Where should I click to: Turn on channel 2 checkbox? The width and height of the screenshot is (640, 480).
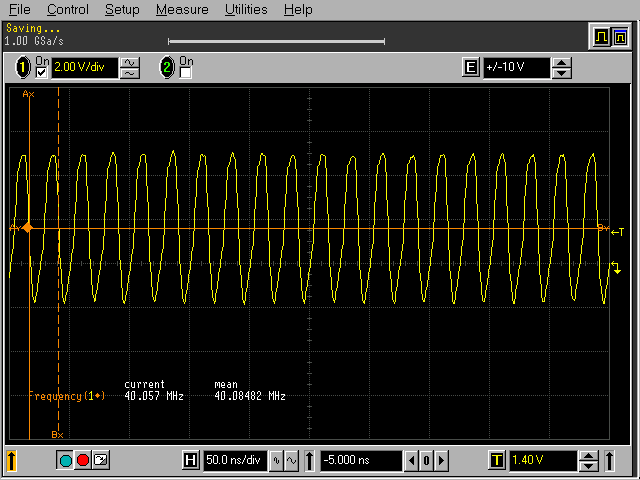tap(185, 73)
